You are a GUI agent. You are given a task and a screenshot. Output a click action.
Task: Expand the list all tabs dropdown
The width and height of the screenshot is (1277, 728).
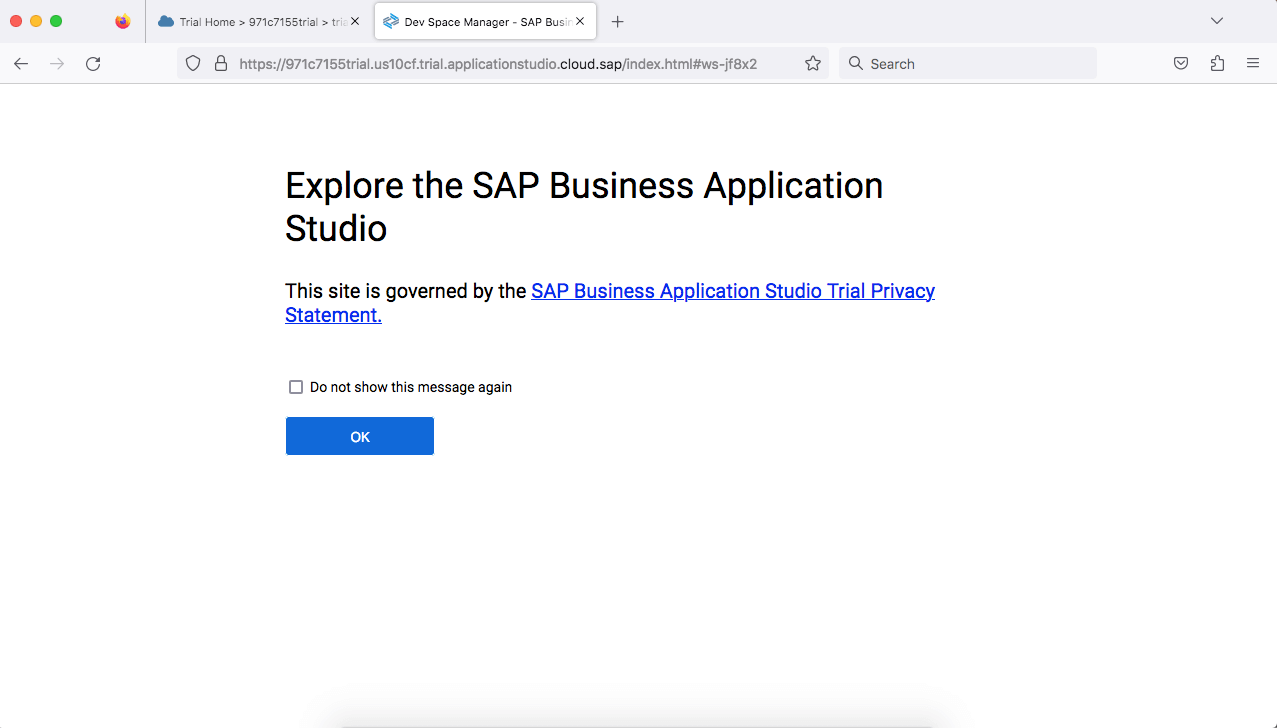[x=1217, y=21]
